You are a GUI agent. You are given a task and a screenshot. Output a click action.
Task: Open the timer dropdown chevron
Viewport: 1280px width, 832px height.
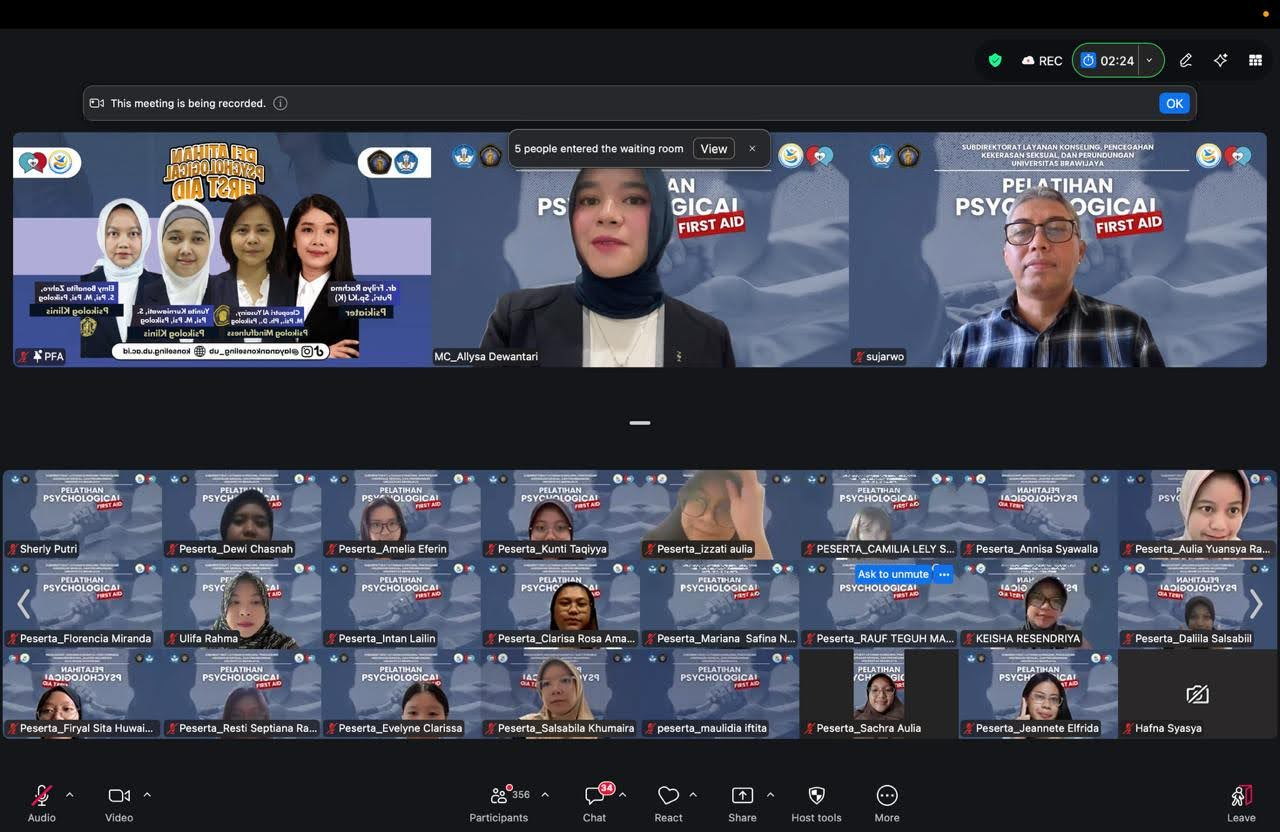tap(1149, 61)
